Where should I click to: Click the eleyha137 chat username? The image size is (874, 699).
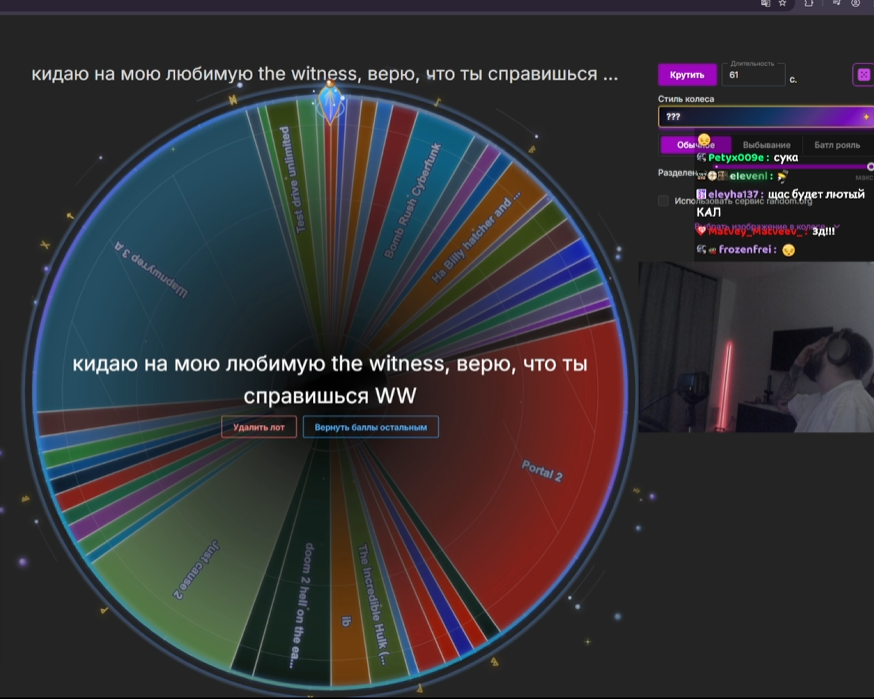733,195
